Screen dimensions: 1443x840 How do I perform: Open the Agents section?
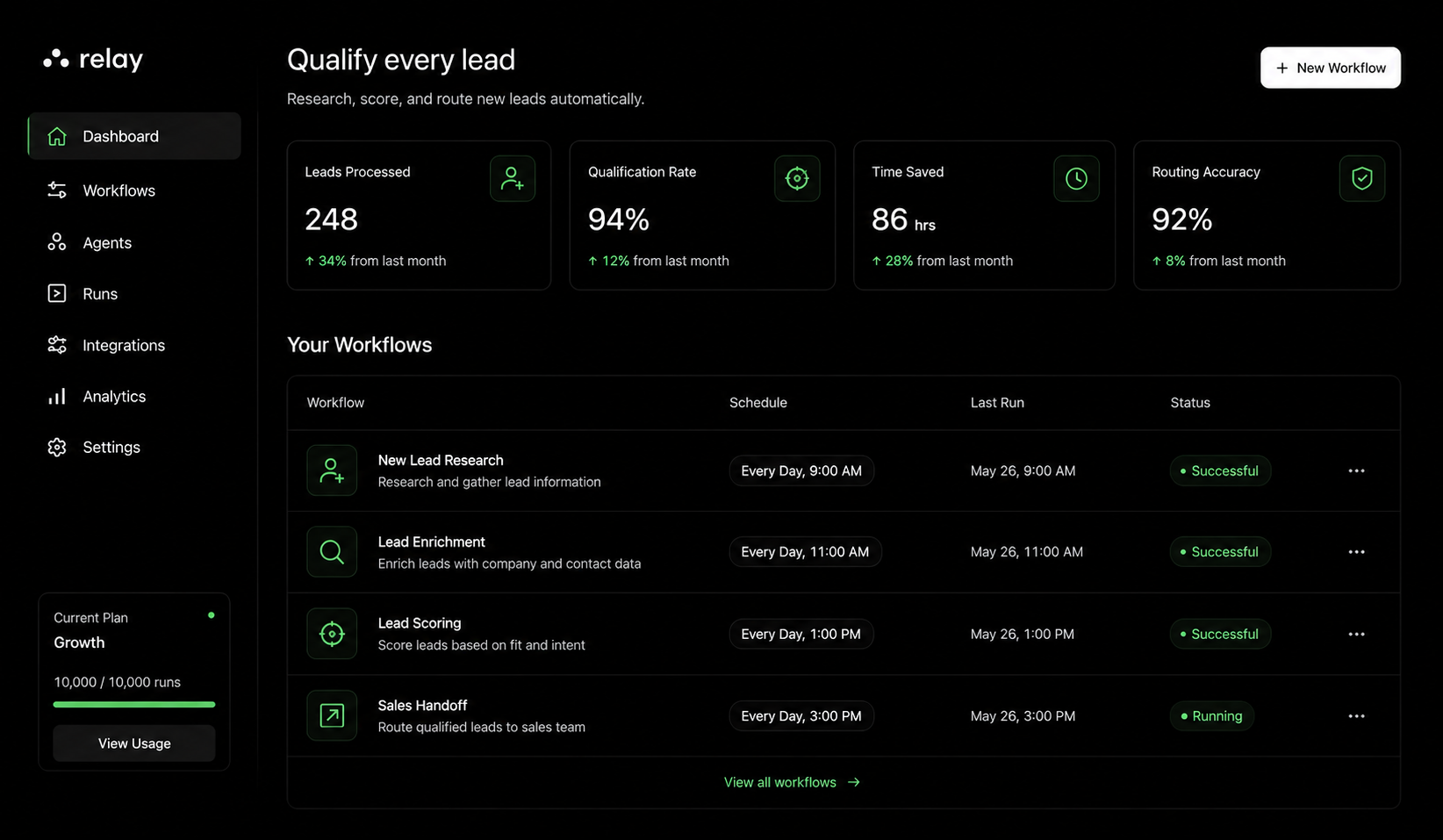pos(107,243)
